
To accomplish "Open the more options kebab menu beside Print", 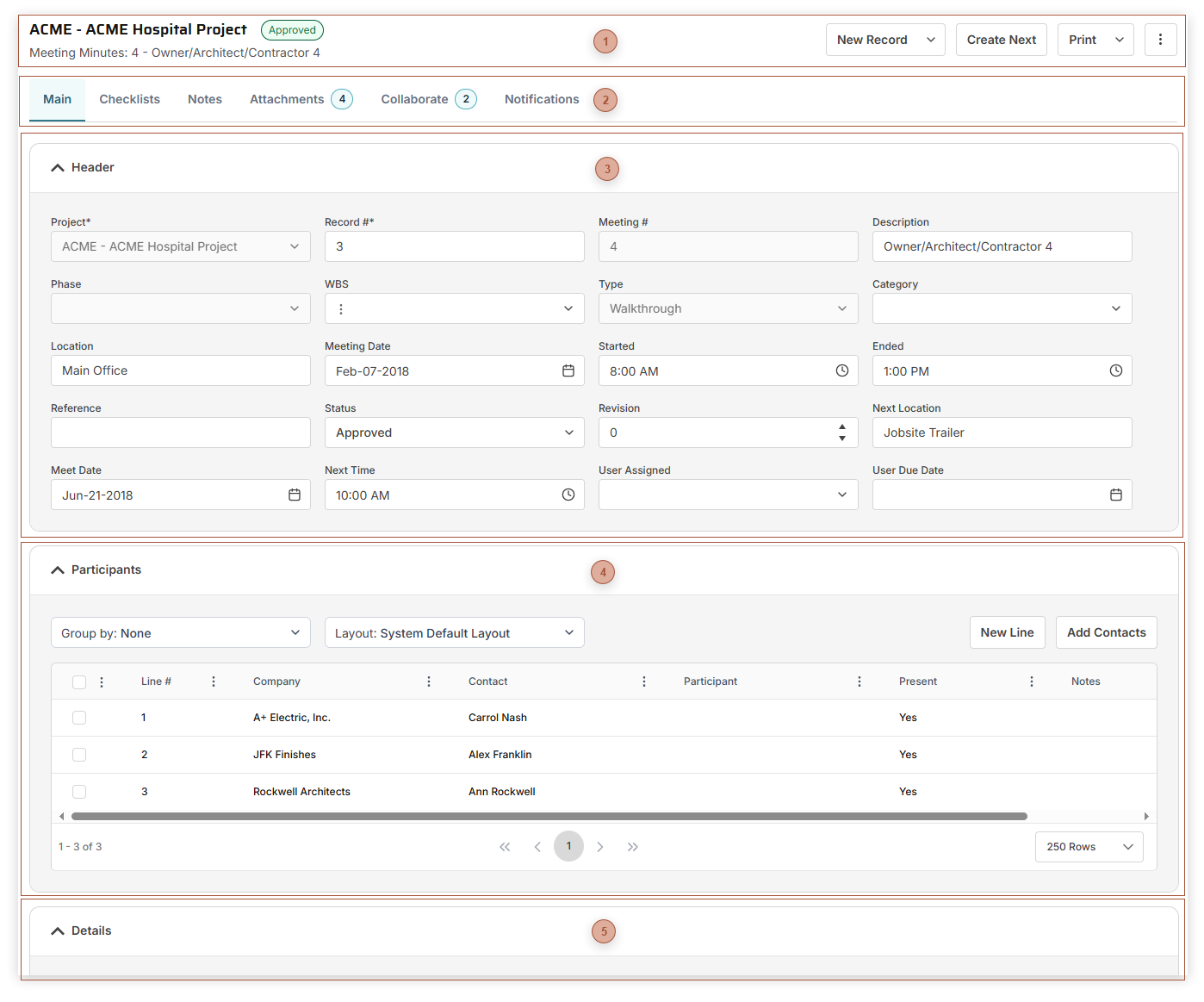I will 1160,40.
